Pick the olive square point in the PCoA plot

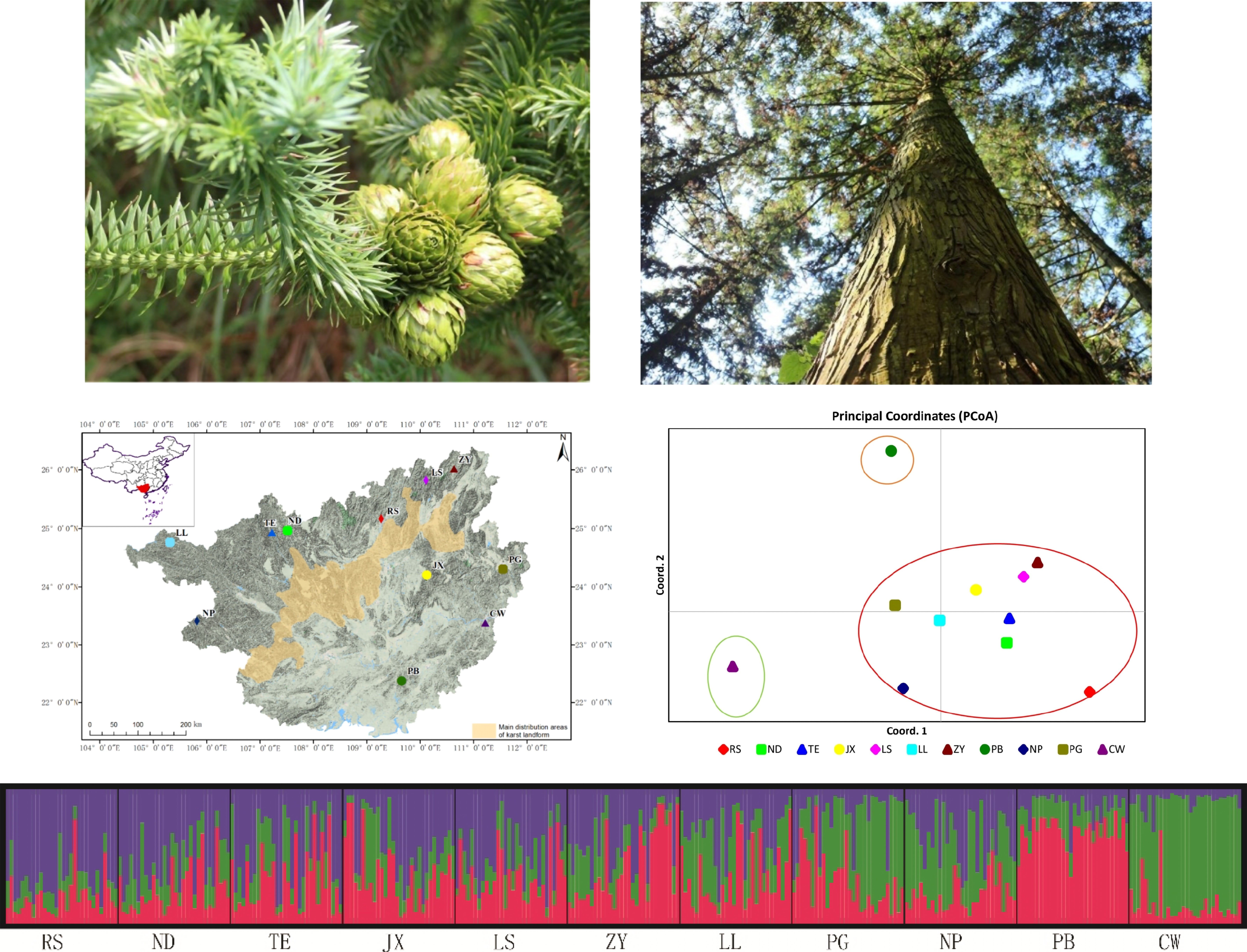pos(895,605)
